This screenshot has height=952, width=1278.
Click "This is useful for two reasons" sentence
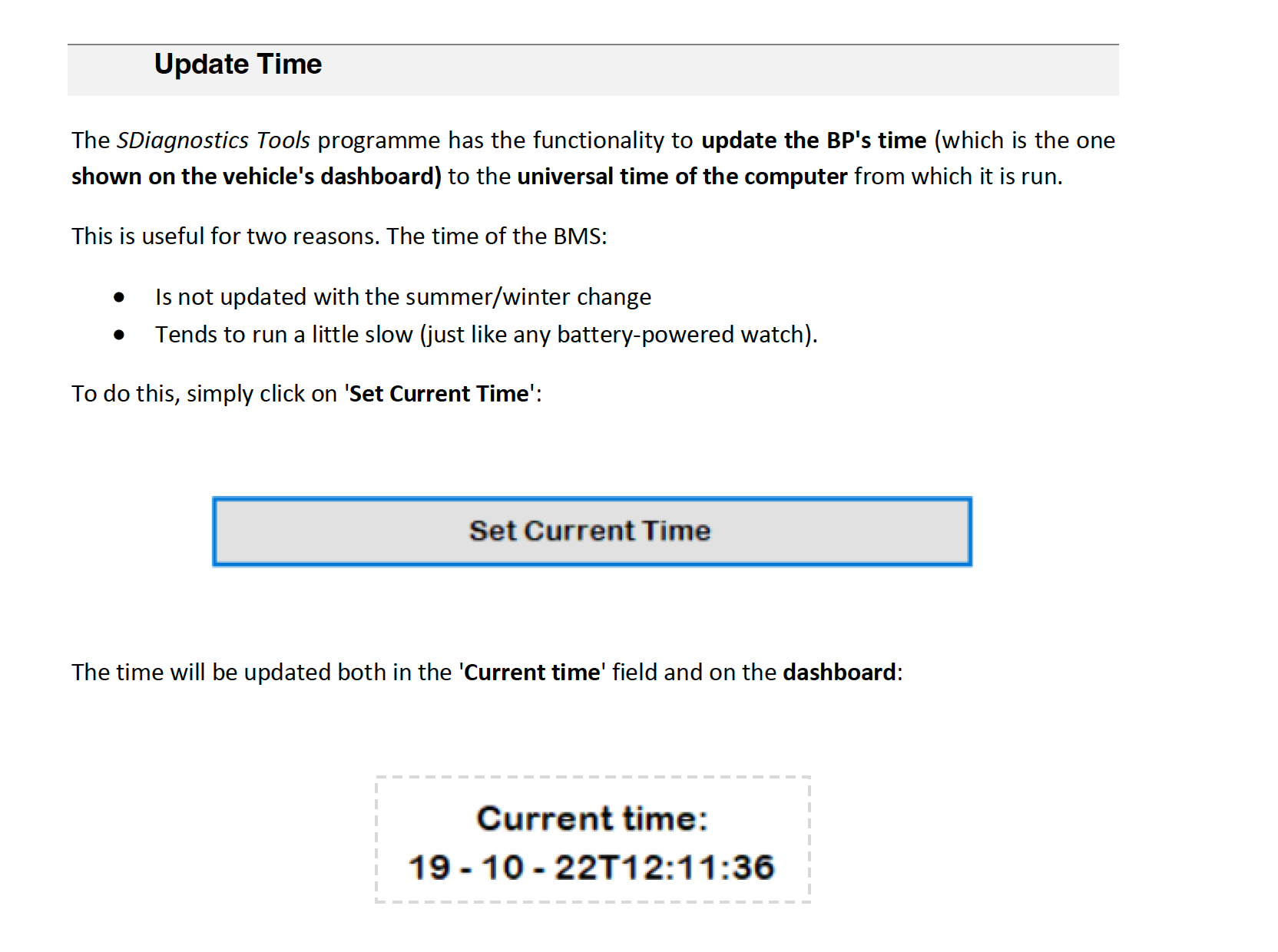tap(226, 236)
